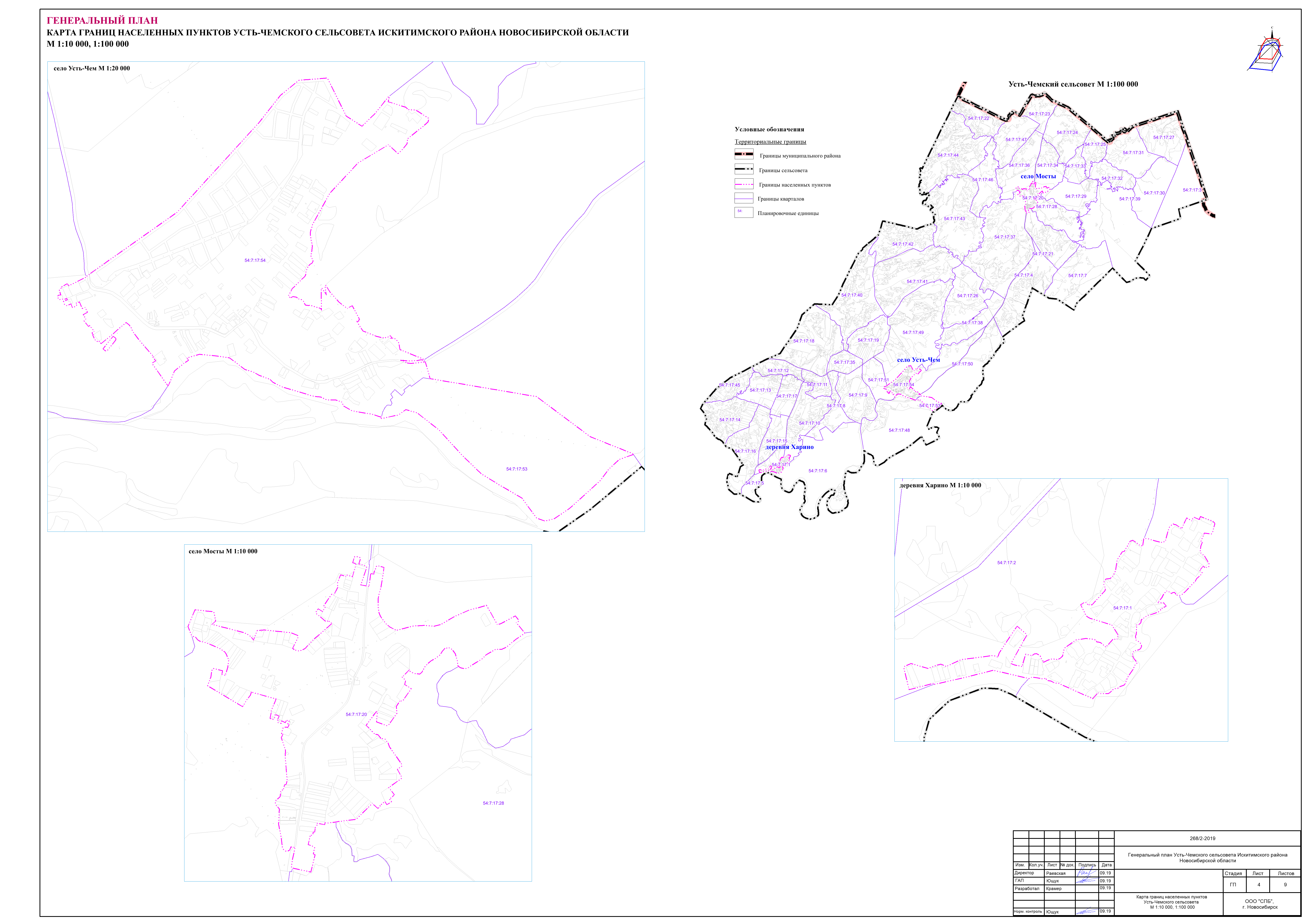The image size is (1309, 924).
Task: Click label 54:7:17:53 in Усть-Чем inset
Action: point(517,469)
